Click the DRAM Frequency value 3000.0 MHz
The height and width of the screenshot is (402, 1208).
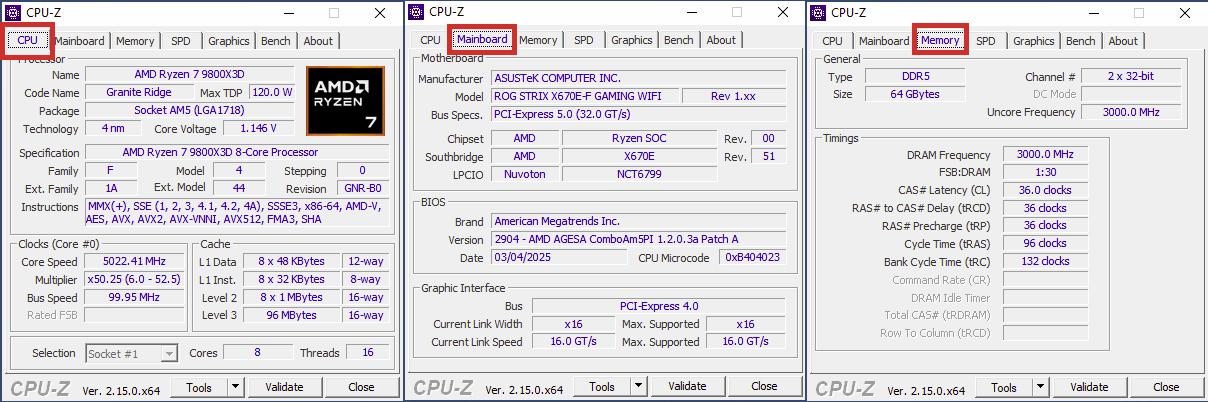1045,155
